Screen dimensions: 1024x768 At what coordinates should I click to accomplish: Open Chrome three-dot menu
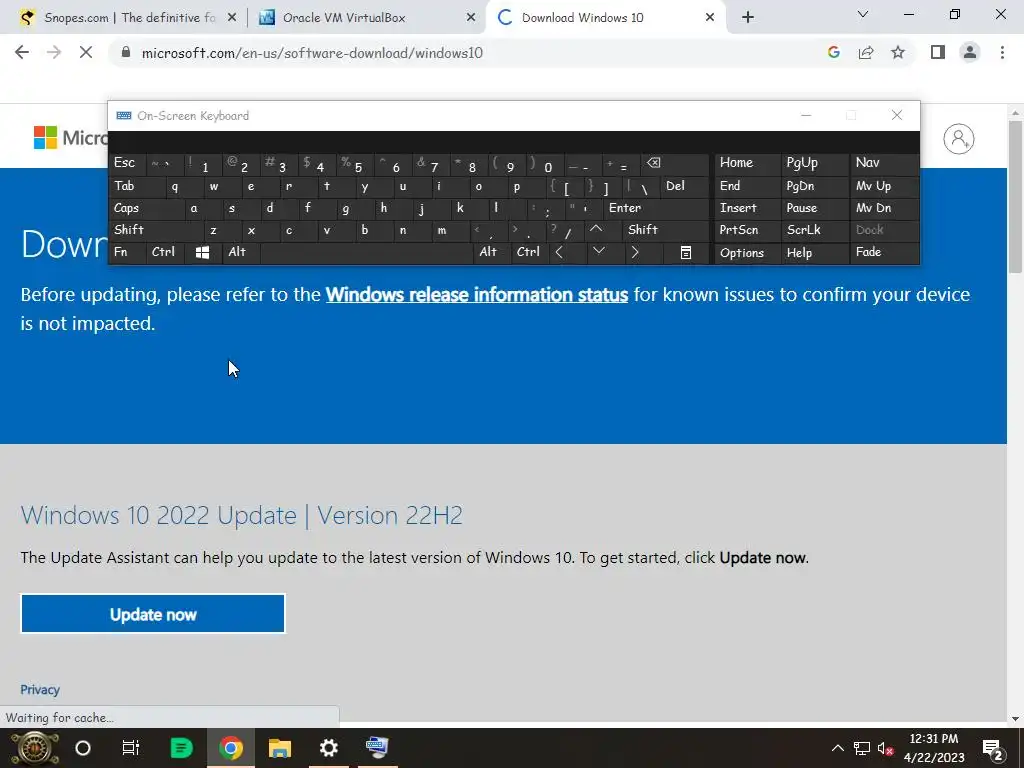coord(1002,52)
